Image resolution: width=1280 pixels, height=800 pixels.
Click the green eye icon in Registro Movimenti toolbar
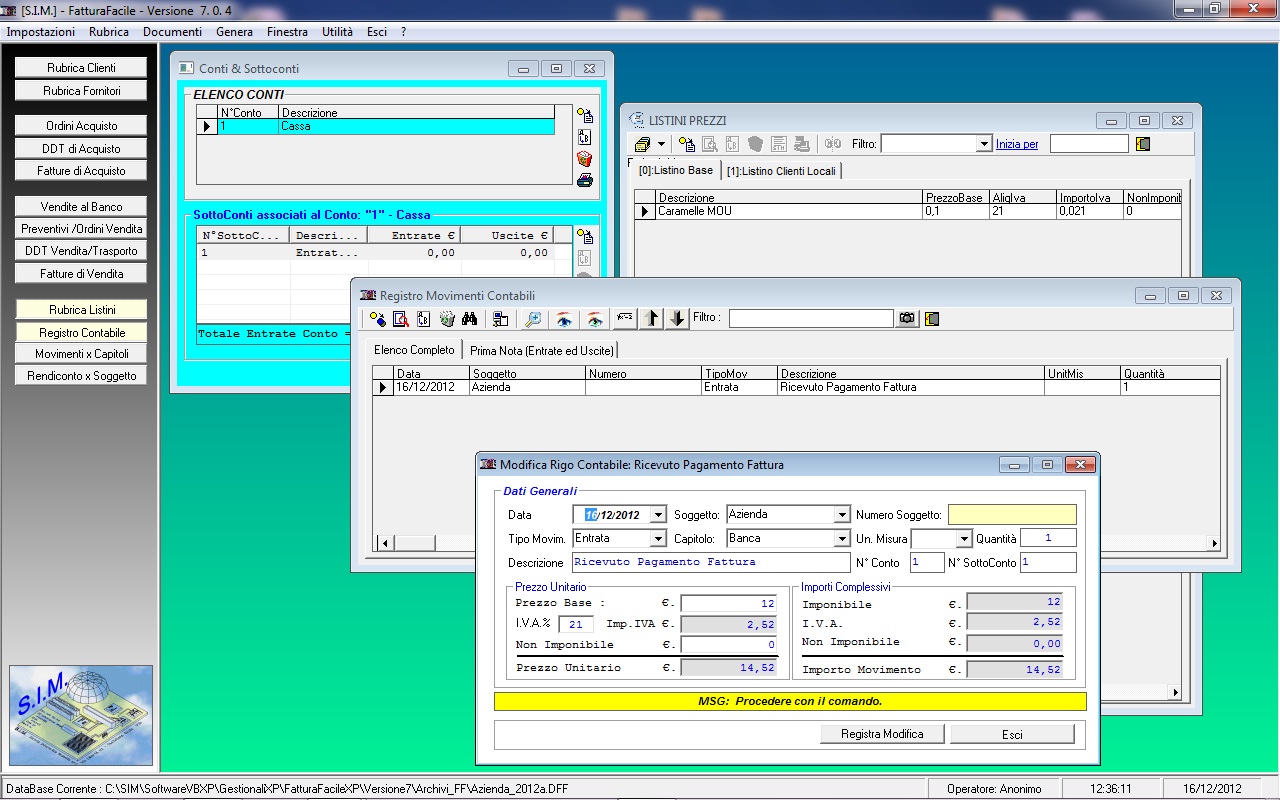point(595,319)
